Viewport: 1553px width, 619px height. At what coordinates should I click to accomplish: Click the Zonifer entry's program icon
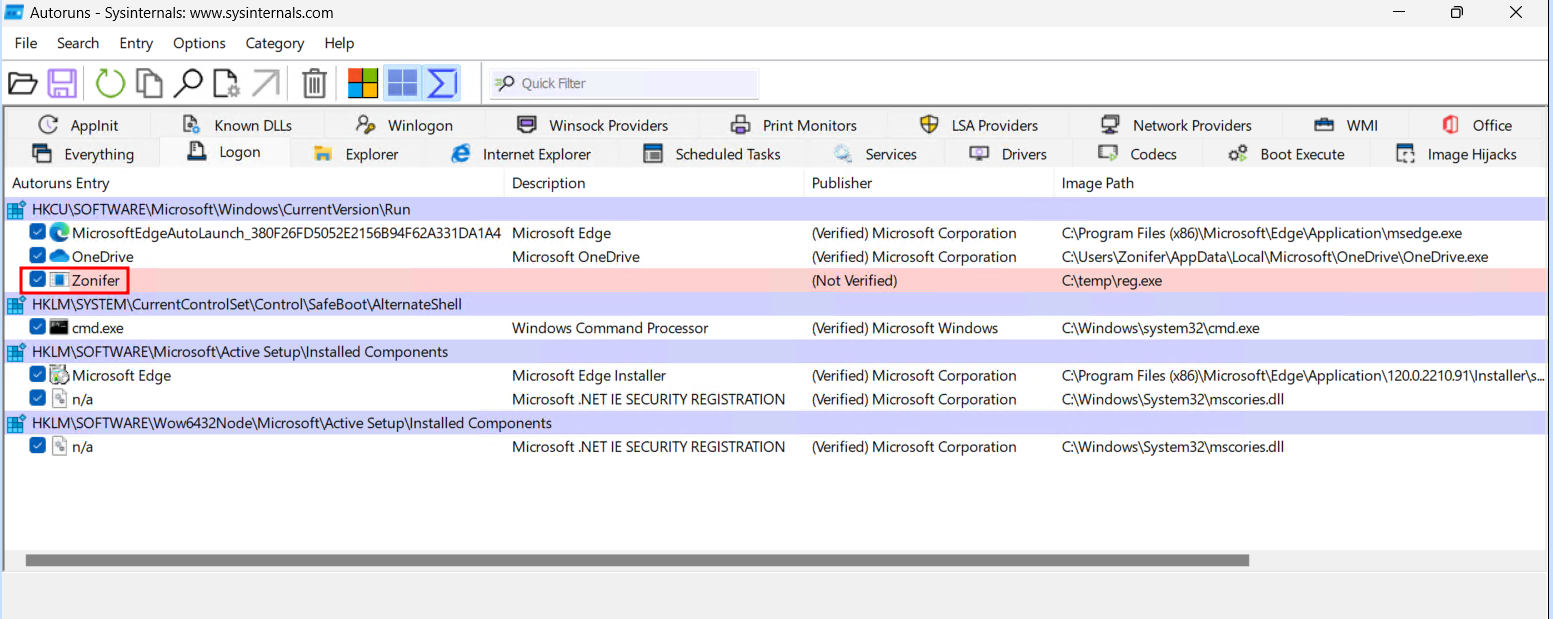(60, 281)
